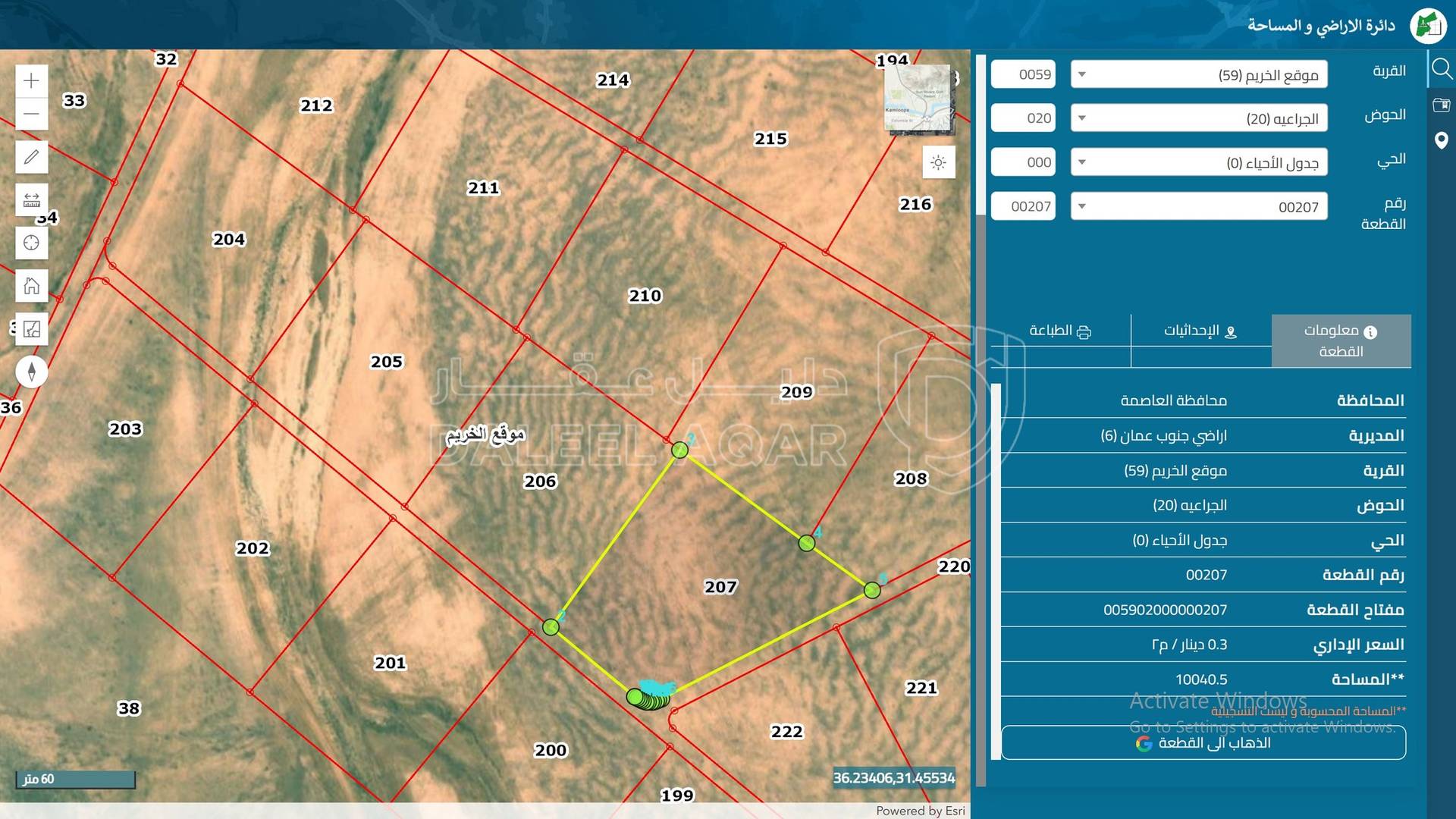Screen dimensions: 1456x819
Task: Reset compass orientation to north
Action: coord(31,372)
